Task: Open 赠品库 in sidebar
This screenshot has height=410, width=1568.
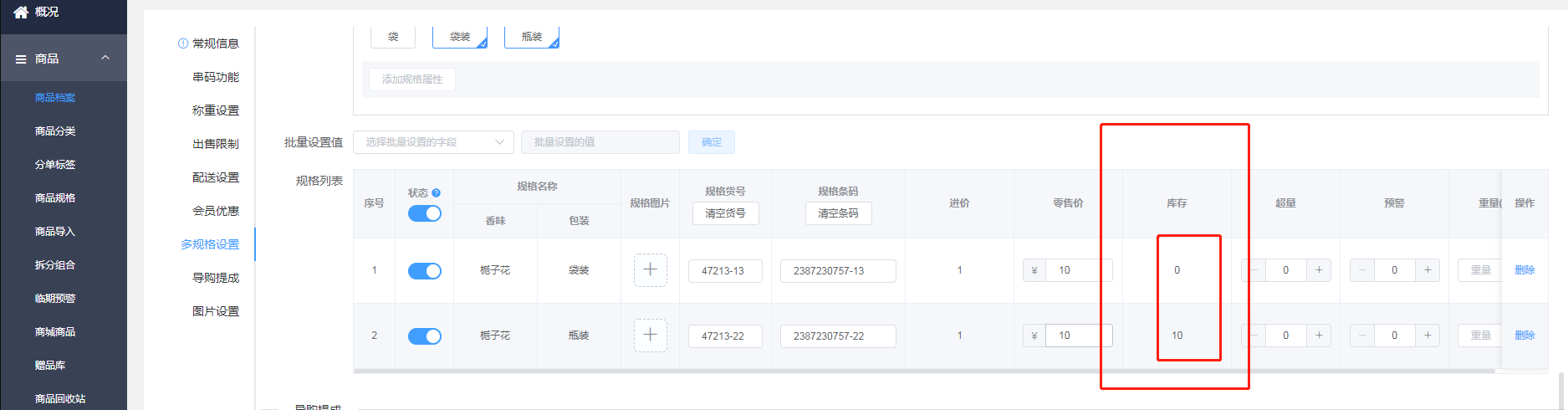Action: 50,366
